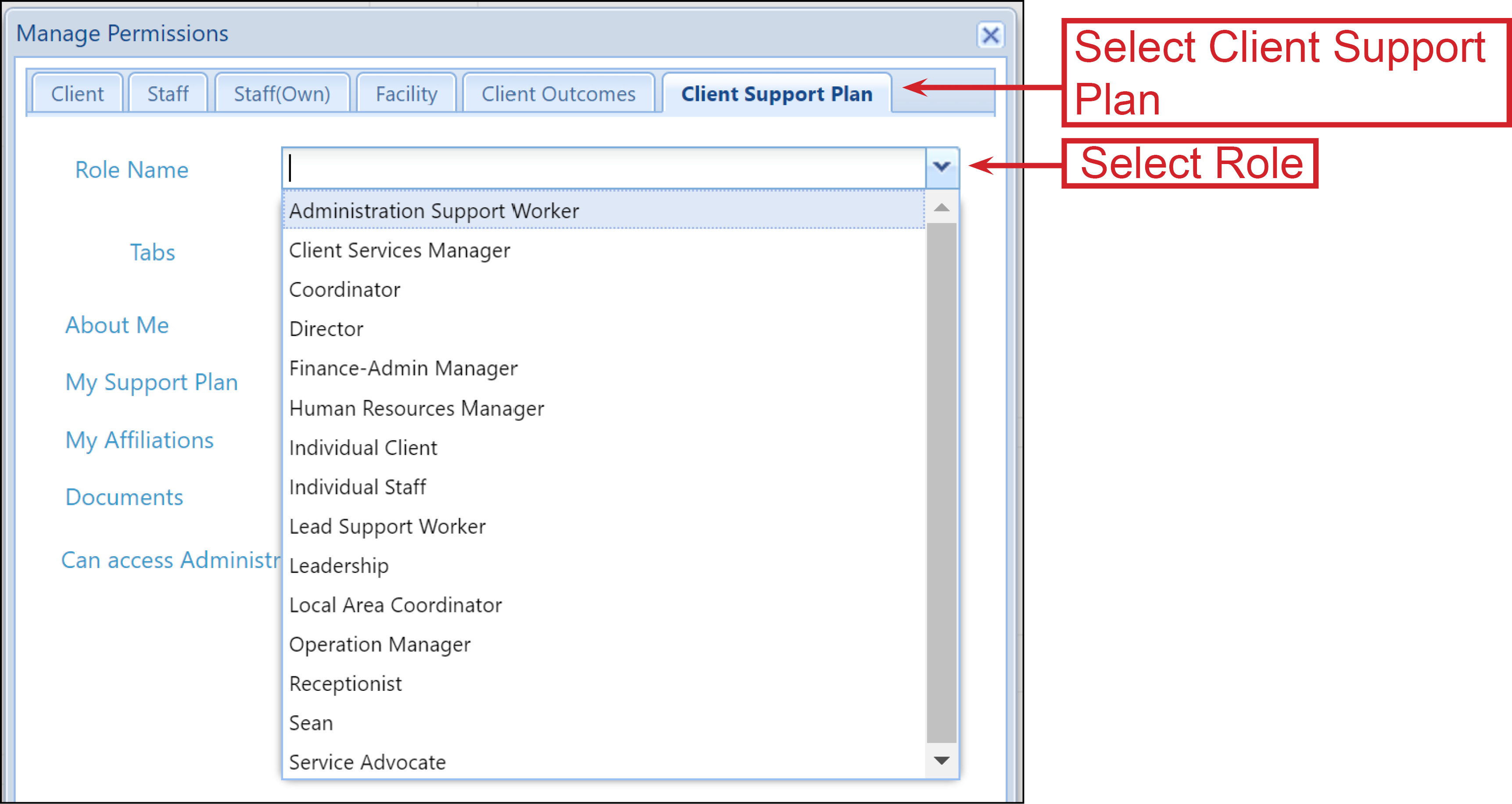Select the Client Support Plan tab
This screenshot has width=1512, height=804.
point(777,94)
